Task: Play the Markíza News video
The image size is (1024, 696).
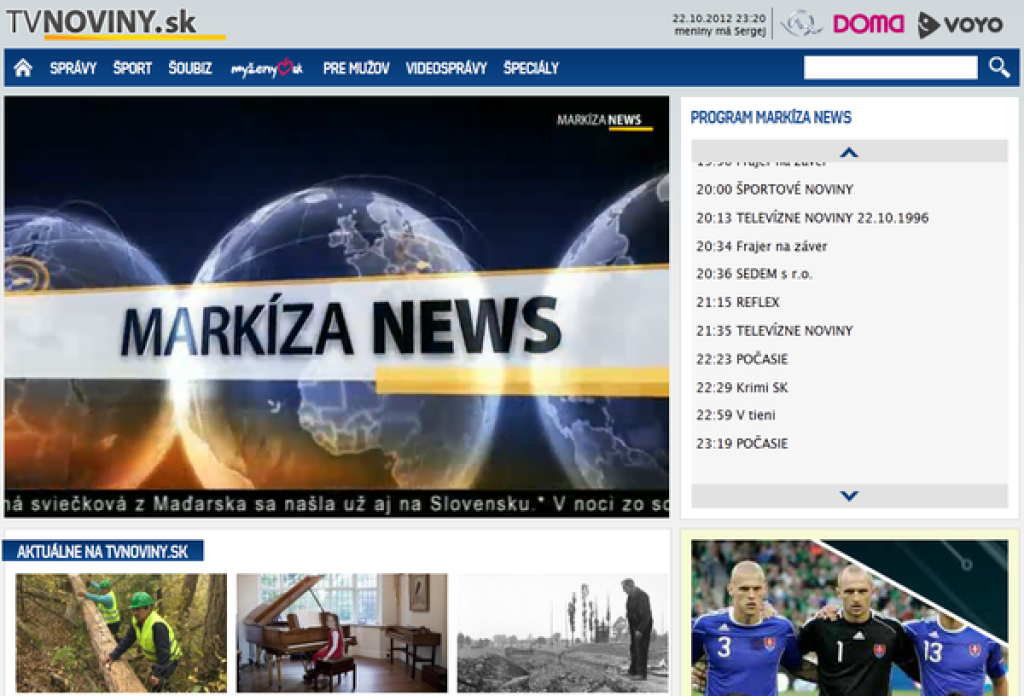Action: point(336,307)
